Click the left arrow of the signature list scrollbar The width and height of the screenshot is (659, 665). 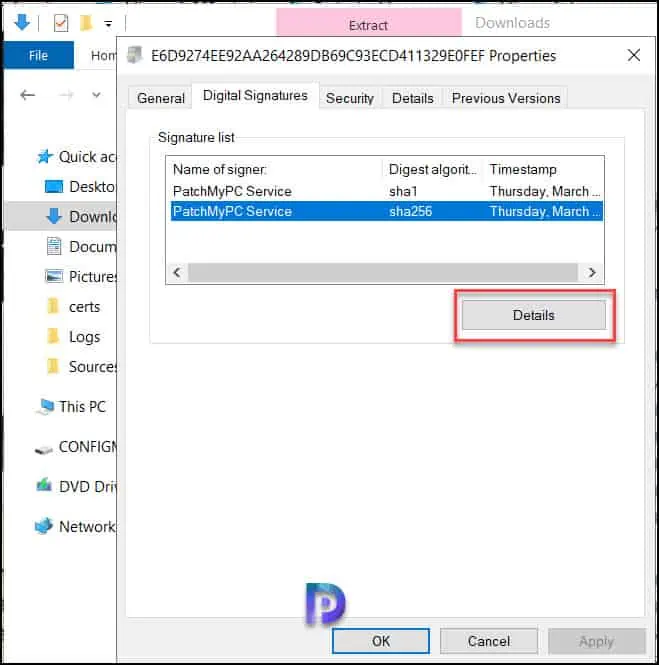177,272
